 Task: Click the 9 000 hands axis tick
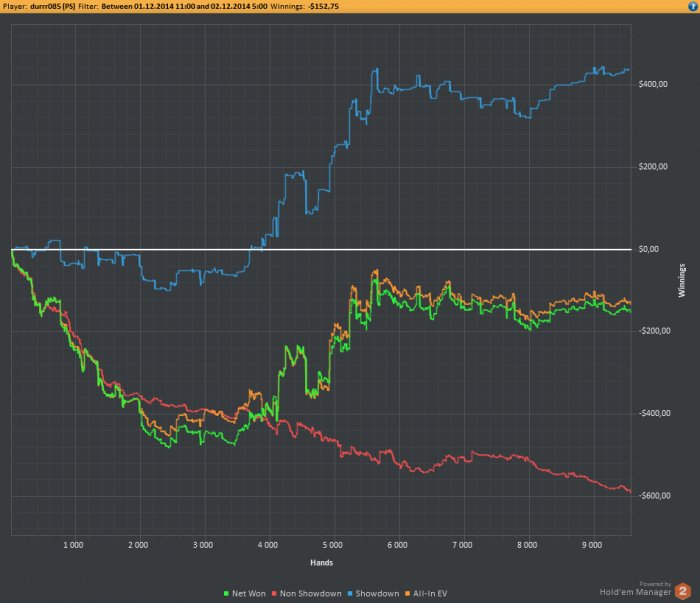(x=592, y=545)
